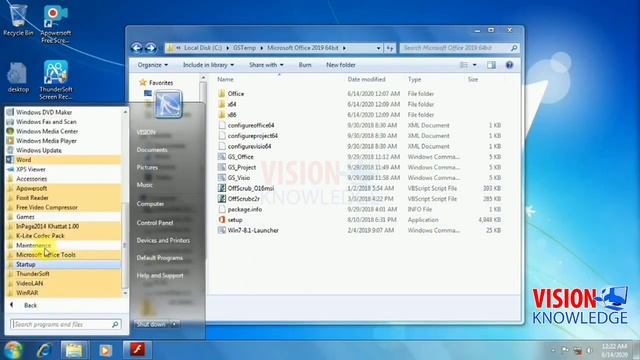The width and height of the screenshot is (640, 360).
Task: Expand the Accessories folder in Start menu
Action: pos(63,179)
